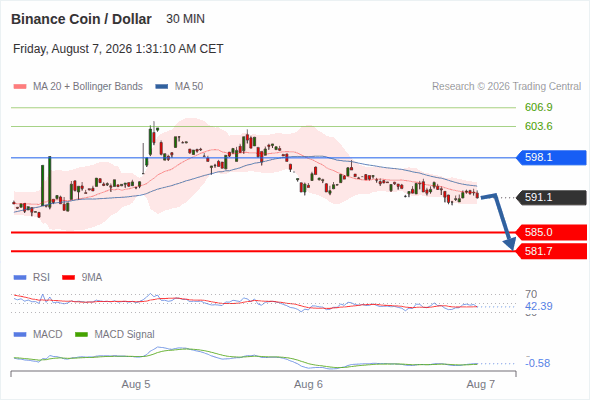Click the MA 20 + Bollinger Bands legend swatch

(20, 87)
